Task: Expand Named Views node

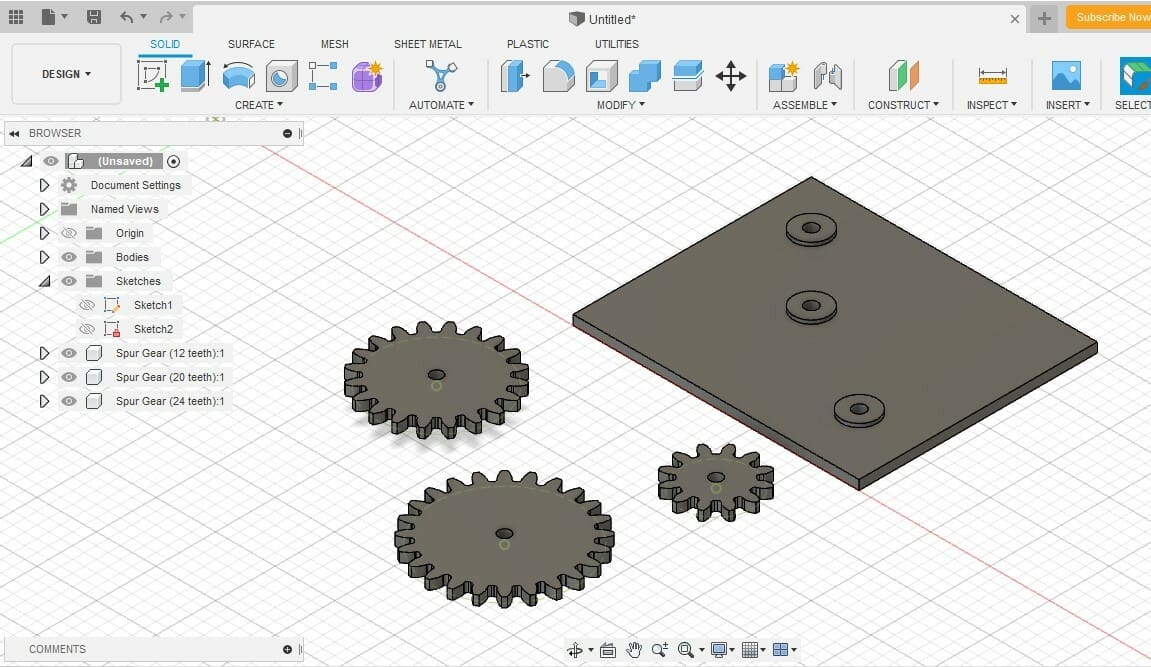Action: [x=44, y=209]
